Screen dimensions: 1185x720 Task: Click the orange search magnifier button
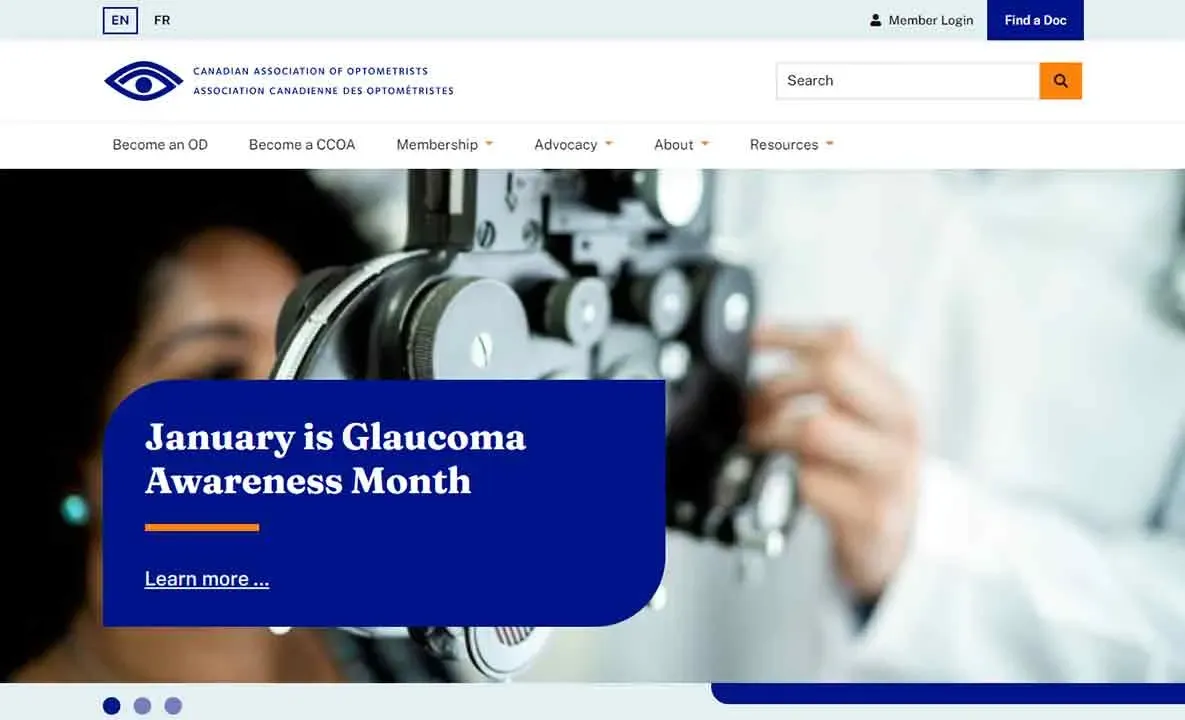[1060, 81]
